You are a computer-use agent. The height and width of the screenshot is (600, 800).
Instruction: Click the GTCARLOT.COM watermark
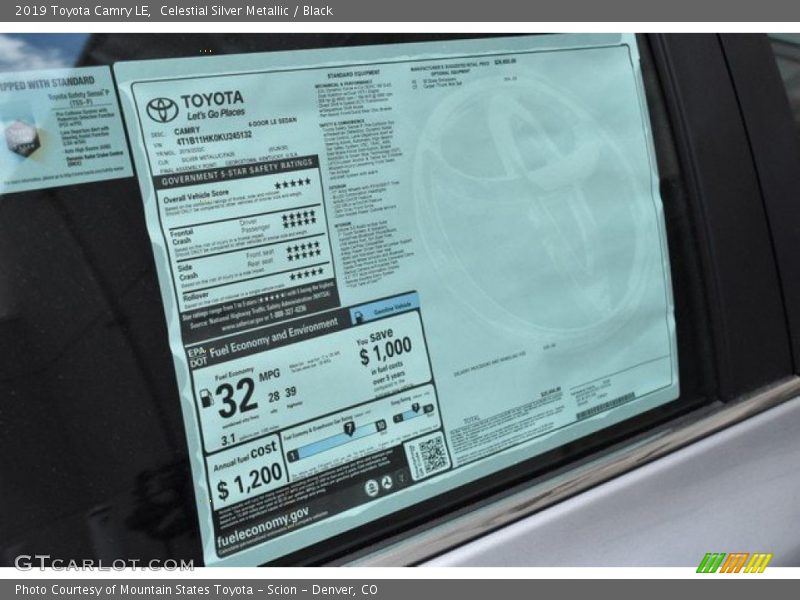(x=103, y=563)
